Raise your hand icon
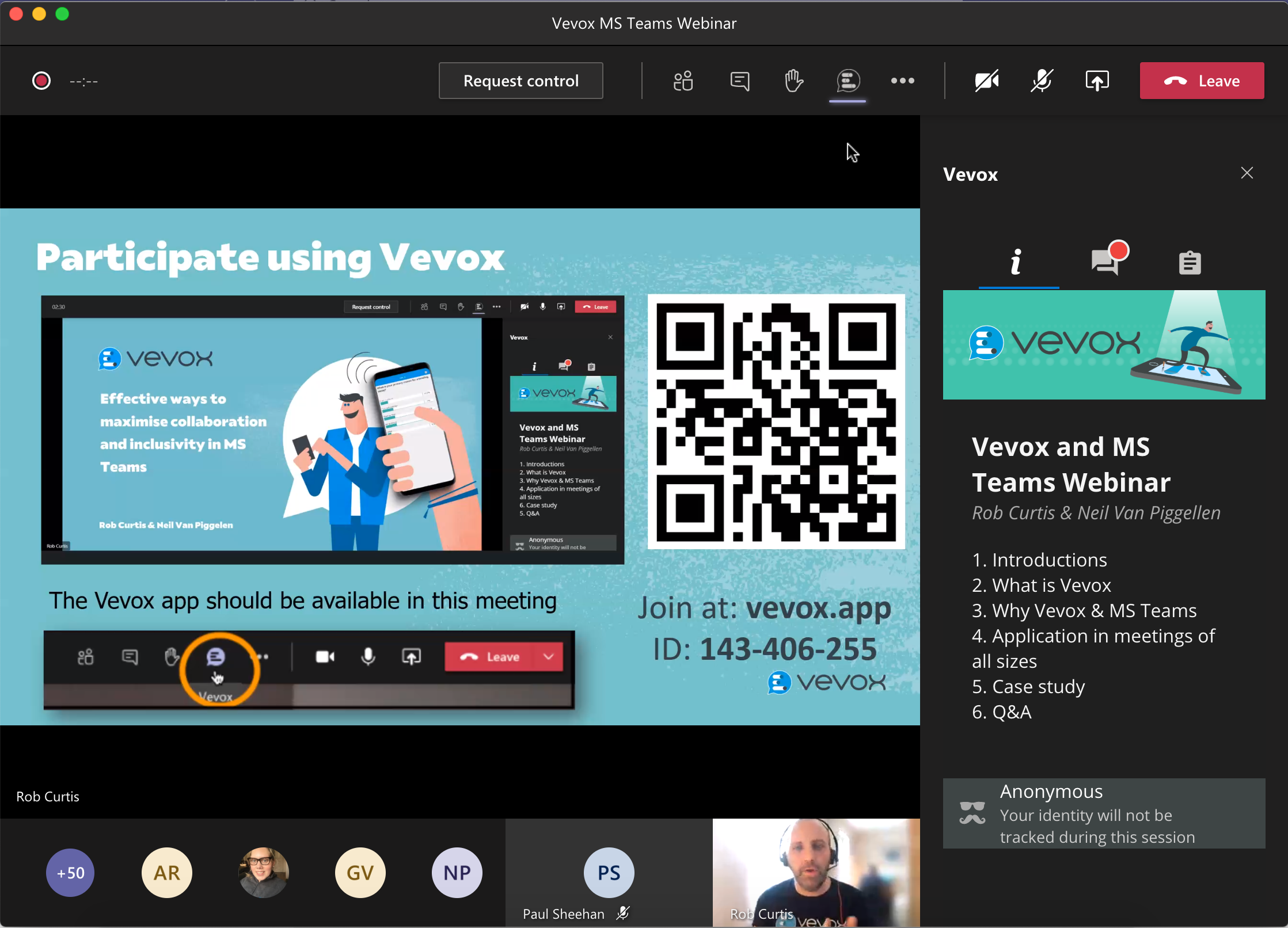The height and width of the screenshot is (928, 1288). 793,81
